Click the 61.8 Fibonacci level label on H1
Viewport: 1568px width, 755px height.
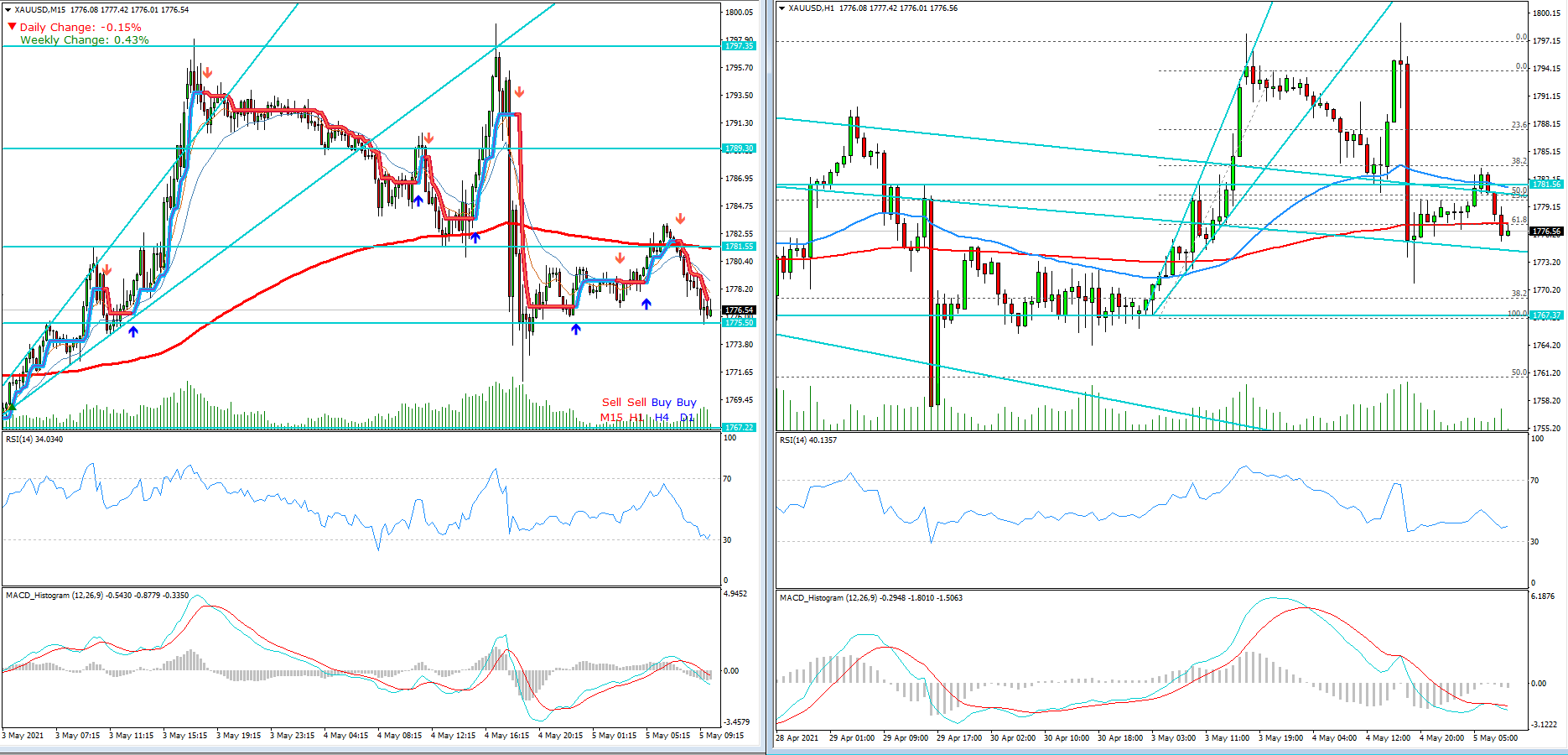click(1519, 220)
